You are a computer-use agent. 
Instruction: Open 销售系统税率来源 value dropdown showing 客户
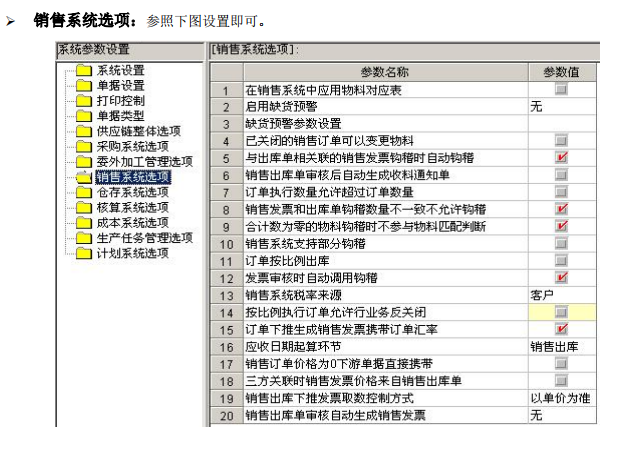coord(562,295)
